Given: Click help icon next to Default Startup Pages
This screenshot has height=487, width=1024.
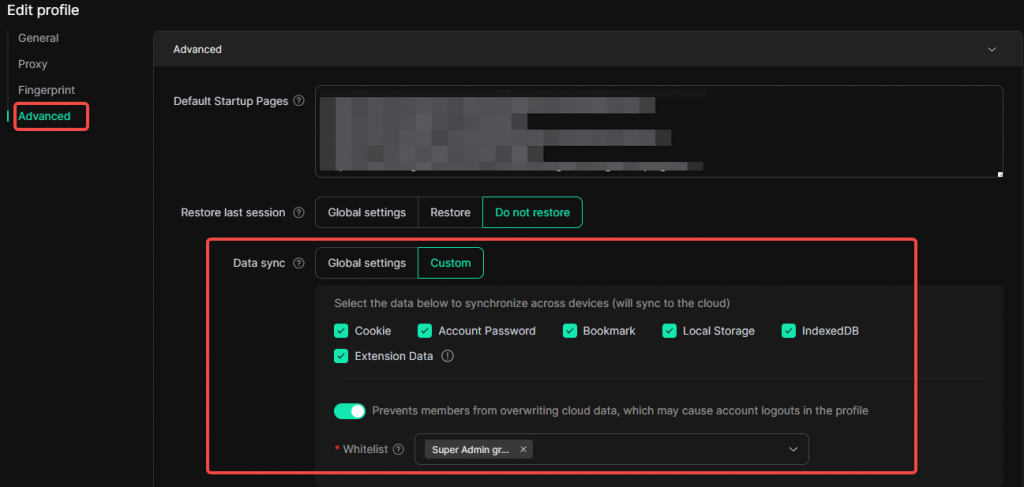Looking at the screenshot, I should 299,101.
